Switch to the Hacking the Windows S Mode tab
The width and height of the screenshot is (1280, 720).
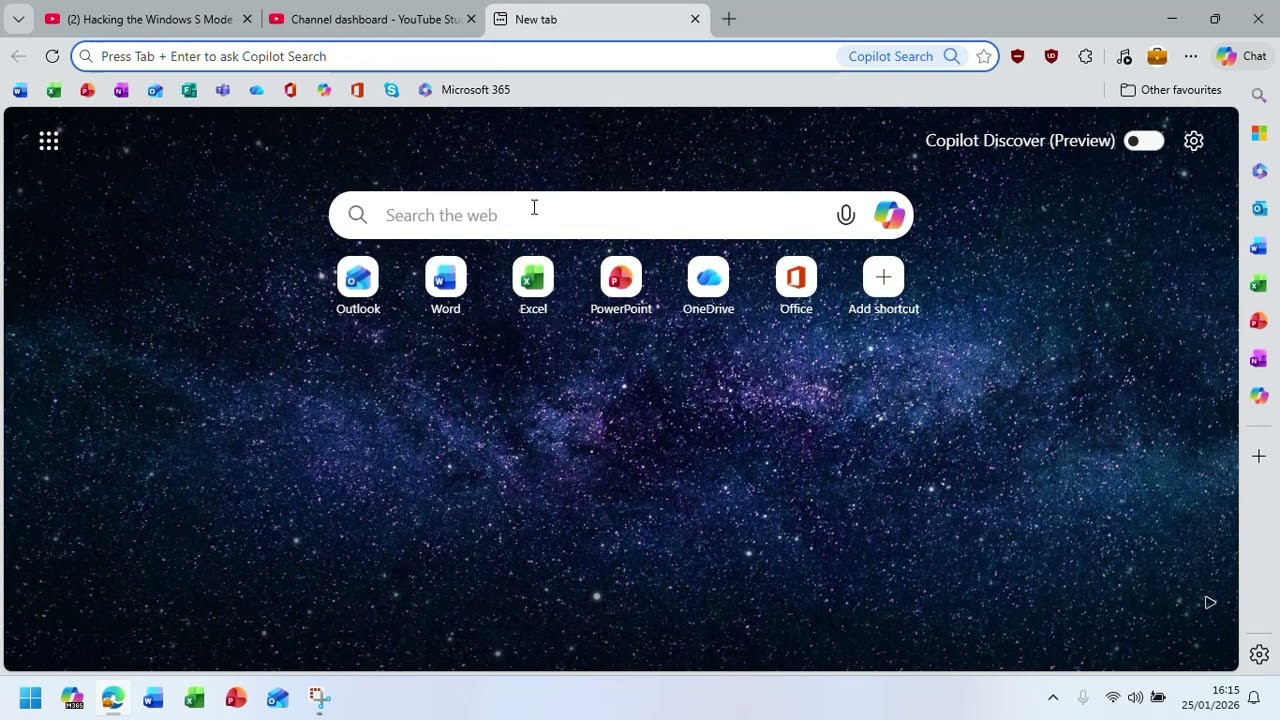tap(148, 19)
